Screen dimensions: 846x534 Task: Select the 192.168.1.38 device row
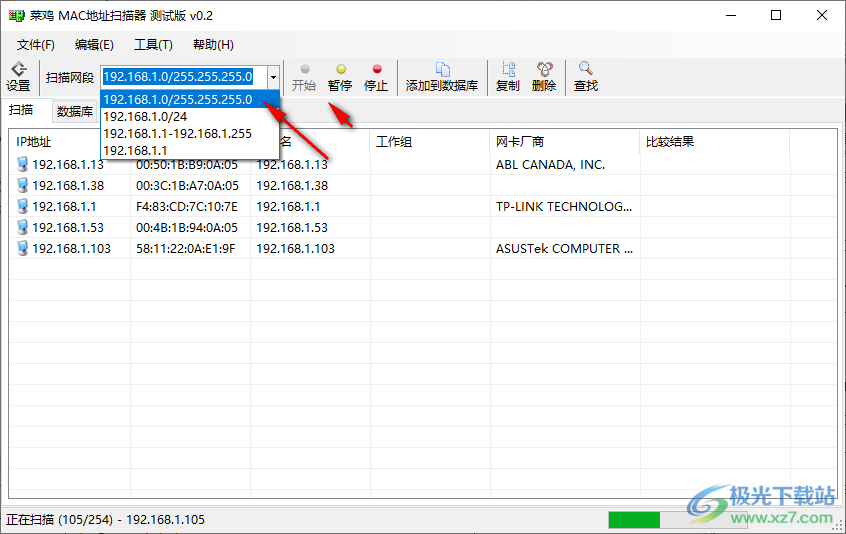coord(68,186)
